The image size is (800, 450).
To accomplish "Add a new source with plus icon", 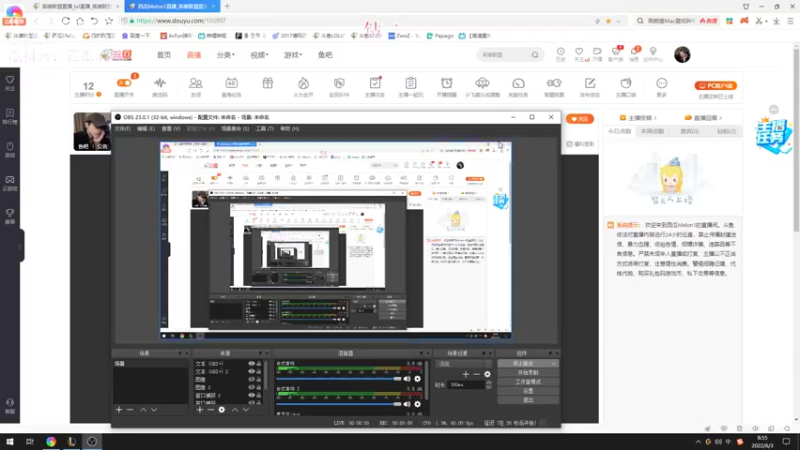I will tap(199, 410).
